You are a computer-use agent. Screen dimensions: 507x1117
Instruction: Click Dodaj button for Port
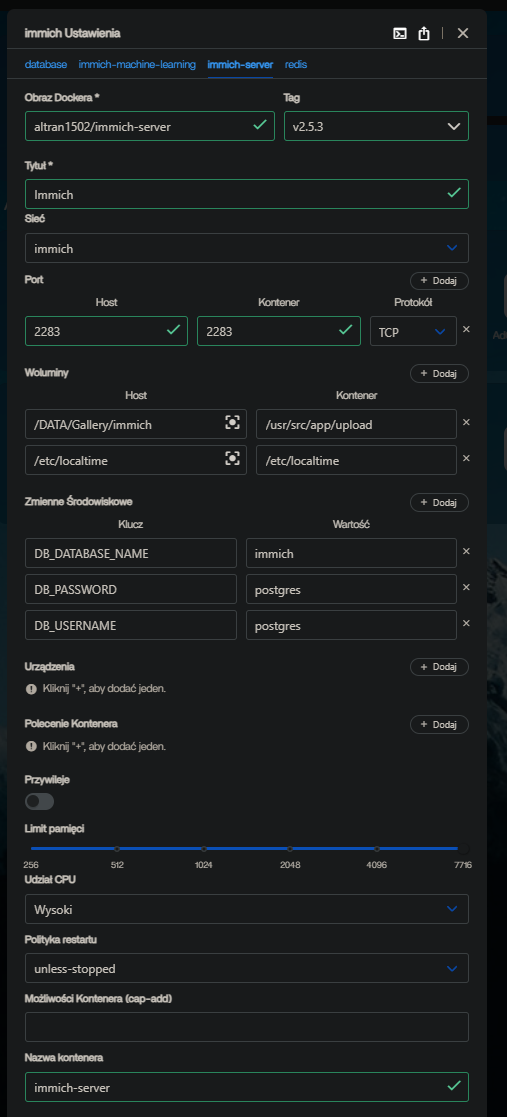click(439, 281)
